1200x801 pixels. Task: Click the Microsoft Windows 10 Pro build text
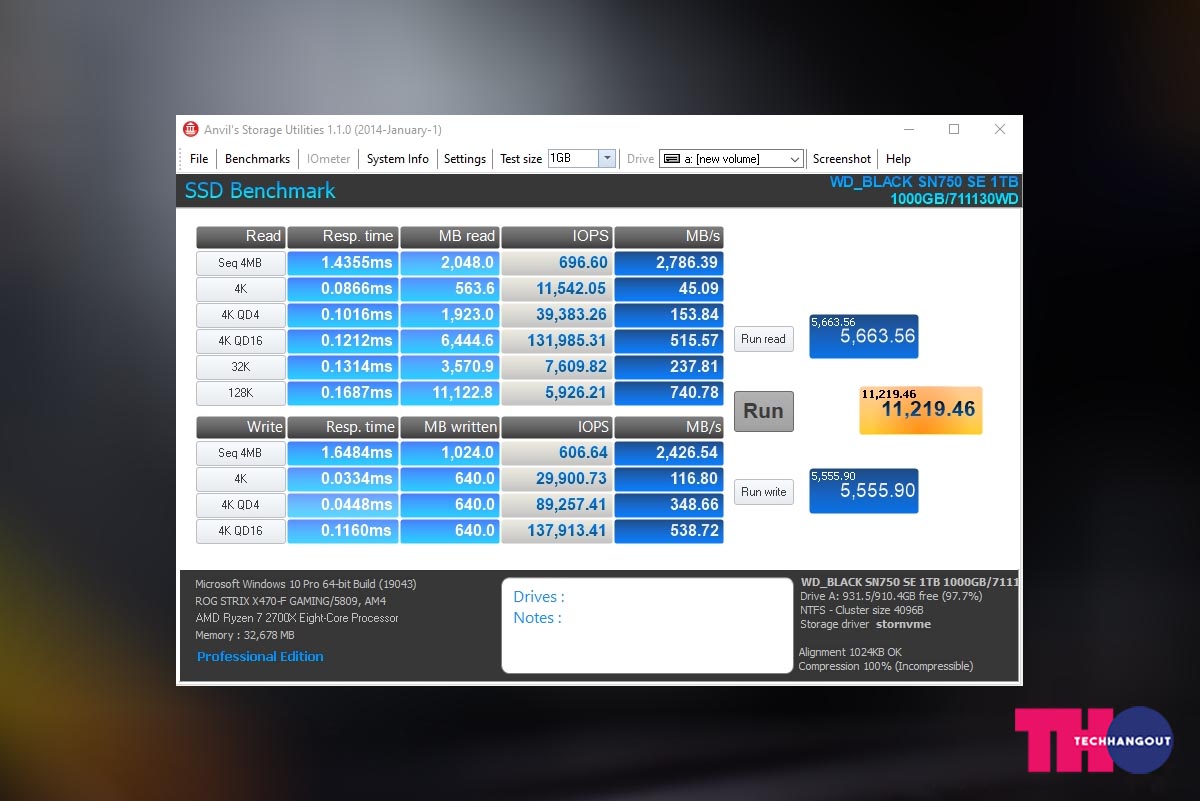306,585
